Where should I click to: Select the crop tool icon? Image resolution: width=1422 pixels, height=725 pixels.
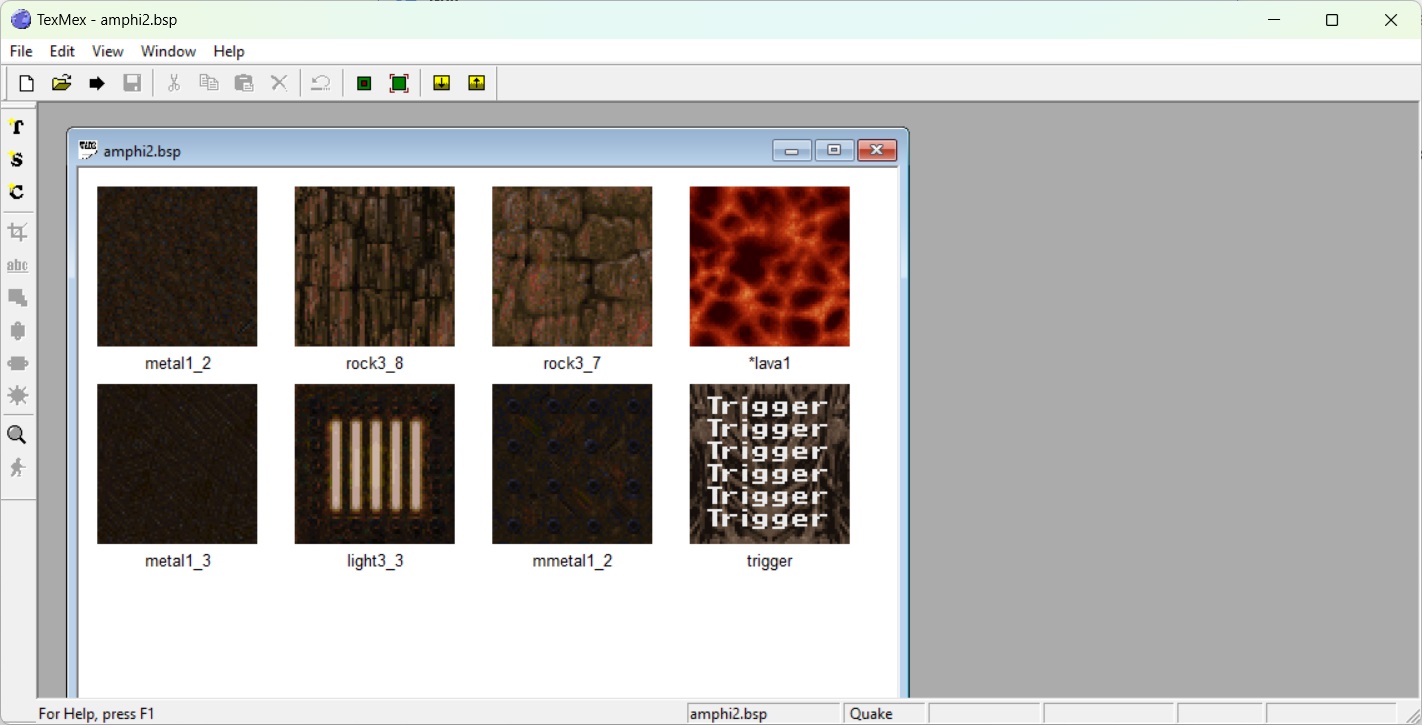point(17,233)
